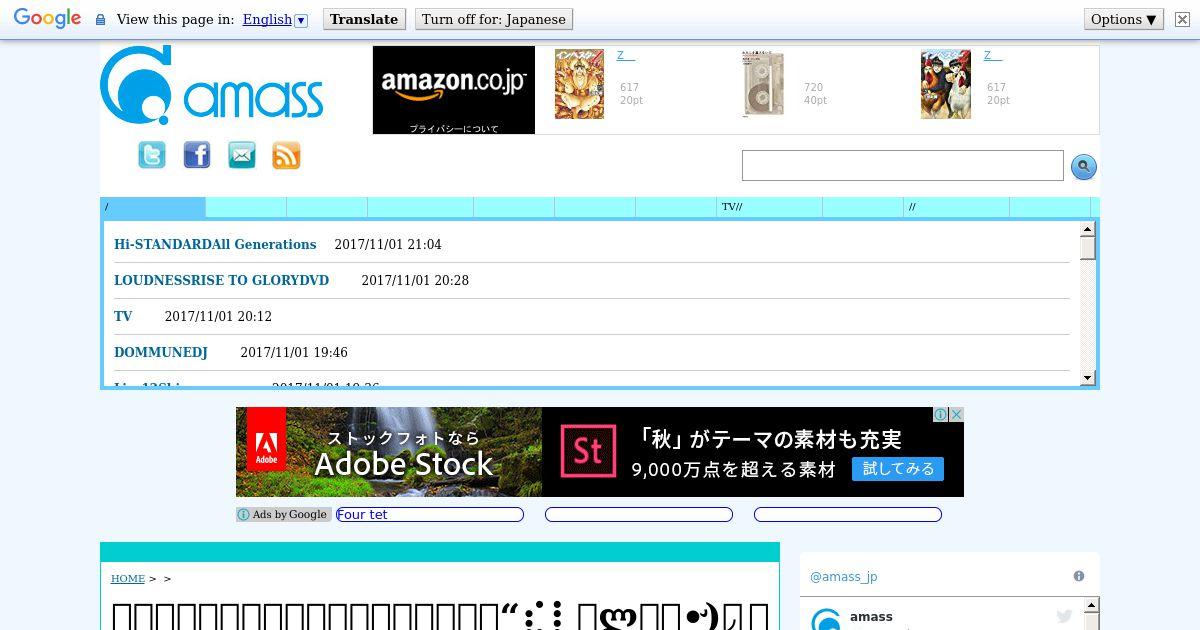Click the mail envelope icon
Viewport: 1200px width, 630px height.
[242, 155]
